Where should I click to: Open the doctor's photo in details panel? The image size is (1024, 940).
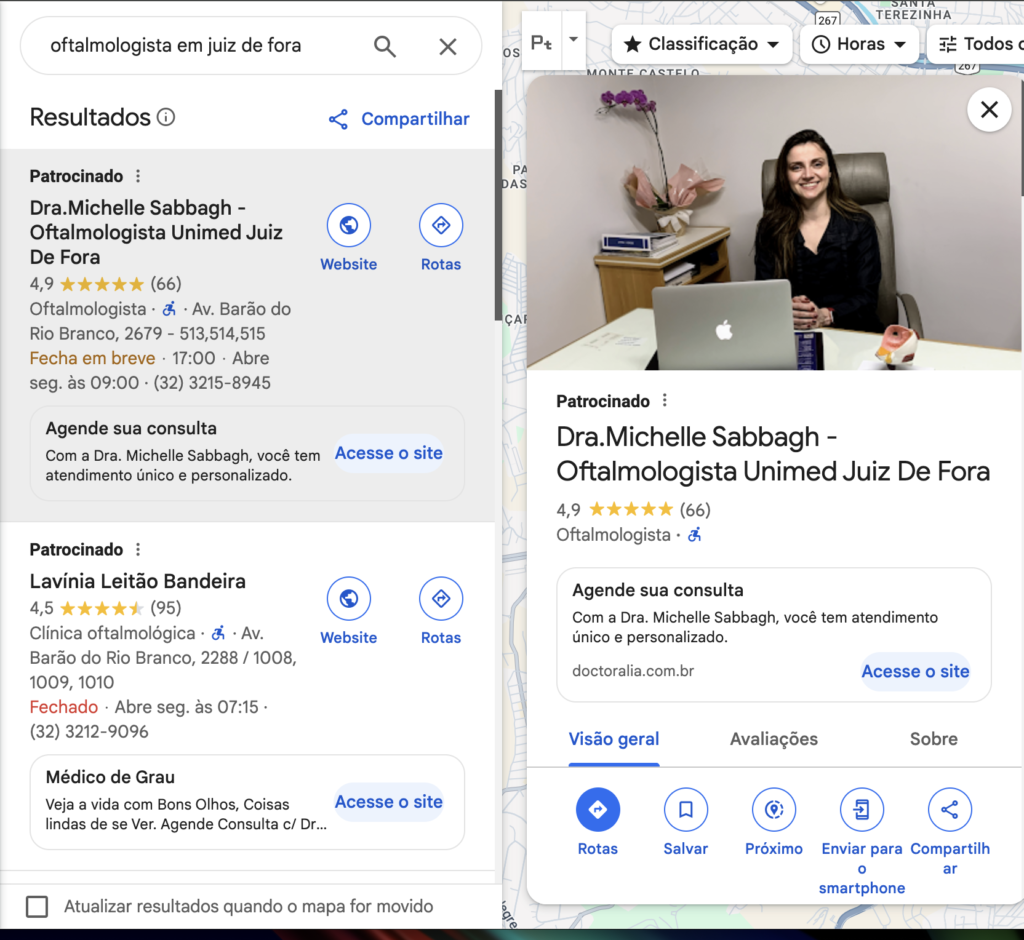pyautogui.click(x=774, y=223)
